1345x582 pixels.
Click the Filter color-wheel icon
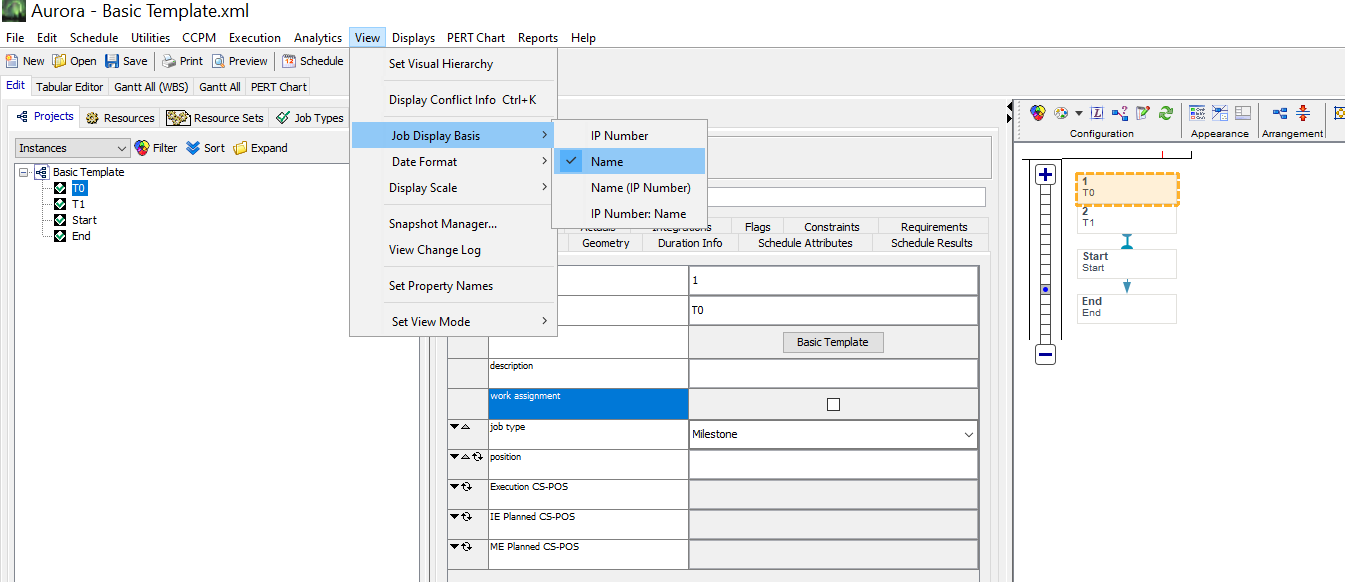point(142,148)
